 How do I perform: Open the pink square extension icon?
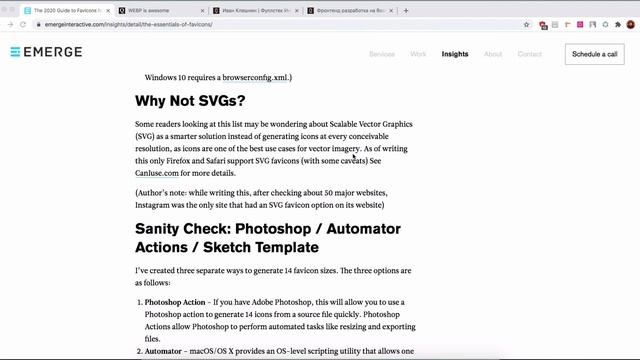pyautogui.click(x=580, y=24)
